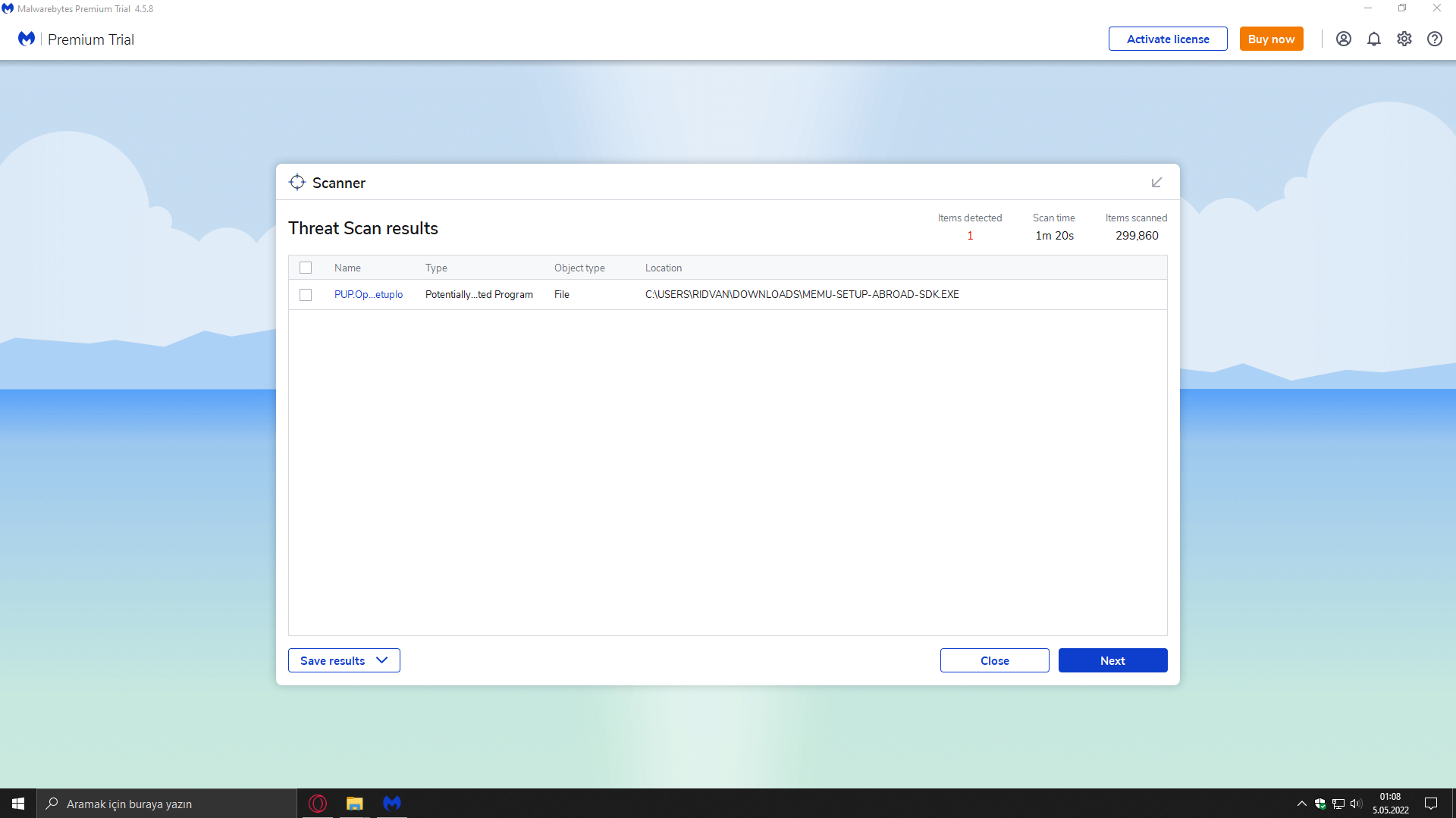Click the Malwarebytes taskbar icon

click(x=392, y=804)
